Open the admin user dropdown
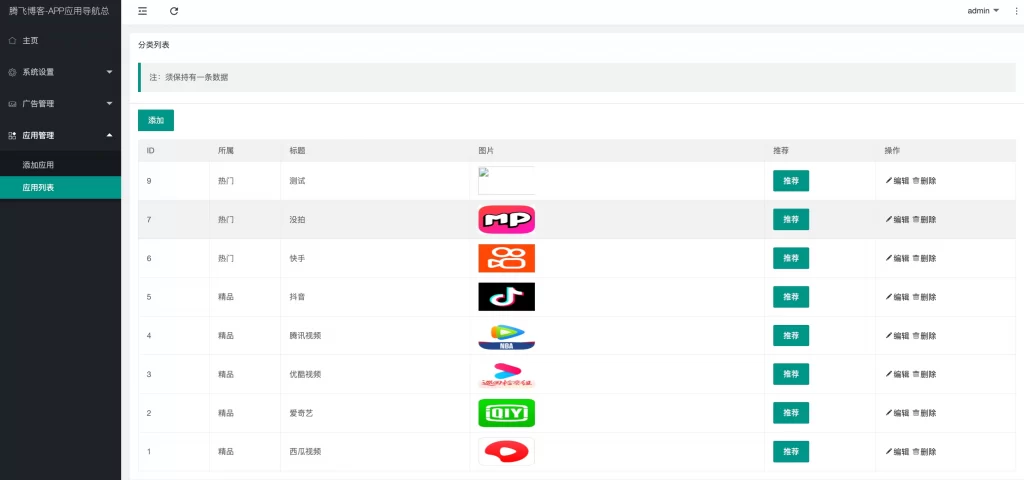This screenshot has width=1024, height=480. coord(983,11)
